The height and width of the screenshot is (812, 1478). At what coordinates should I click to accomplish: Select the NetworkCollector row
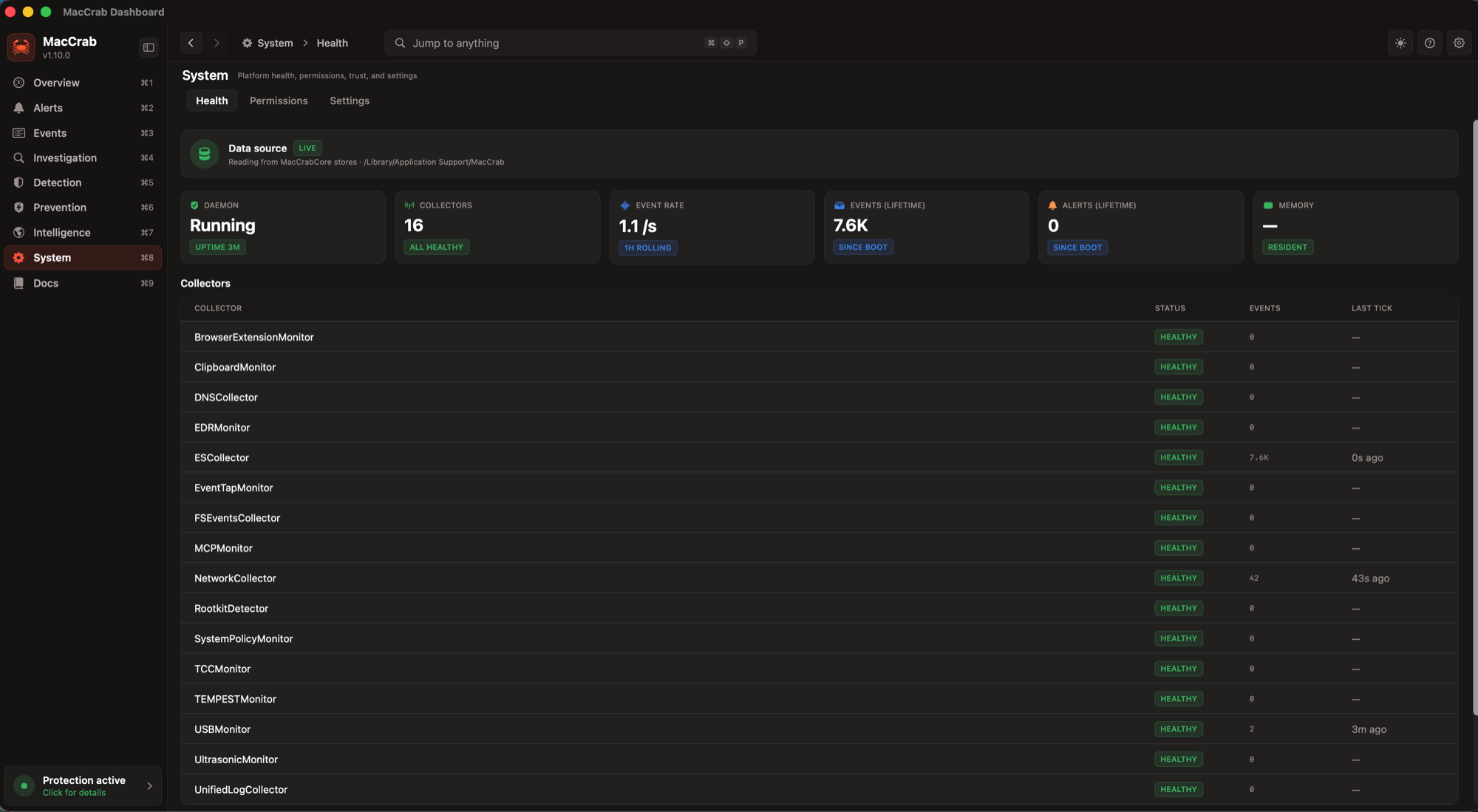(819, 579)
